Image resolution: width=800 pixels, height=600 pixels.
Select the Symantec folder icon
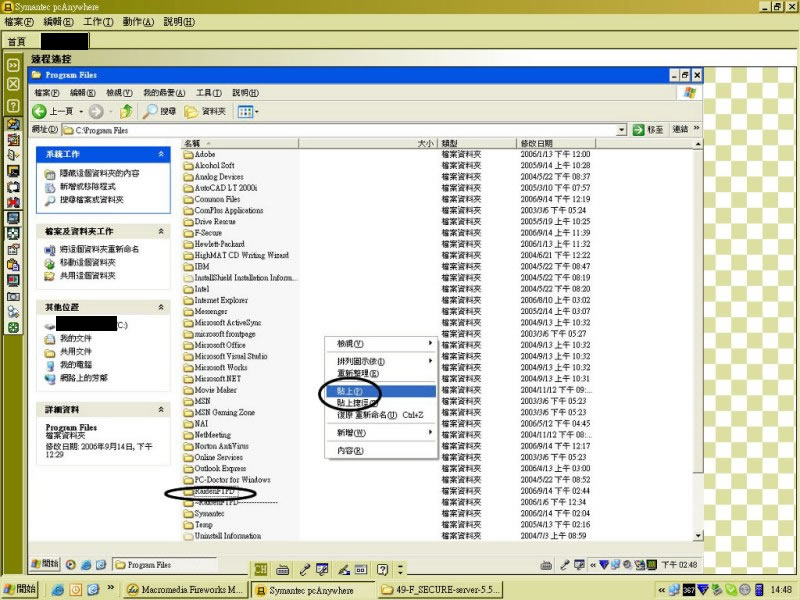point(188,513)
